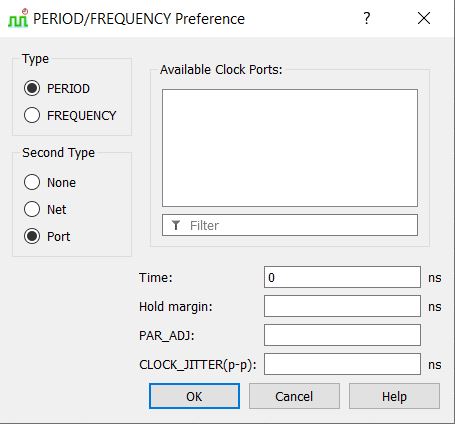Click the dialog title bar text
Screen dimensions: 455x424
pyautogui.click(x=139, y=19)
